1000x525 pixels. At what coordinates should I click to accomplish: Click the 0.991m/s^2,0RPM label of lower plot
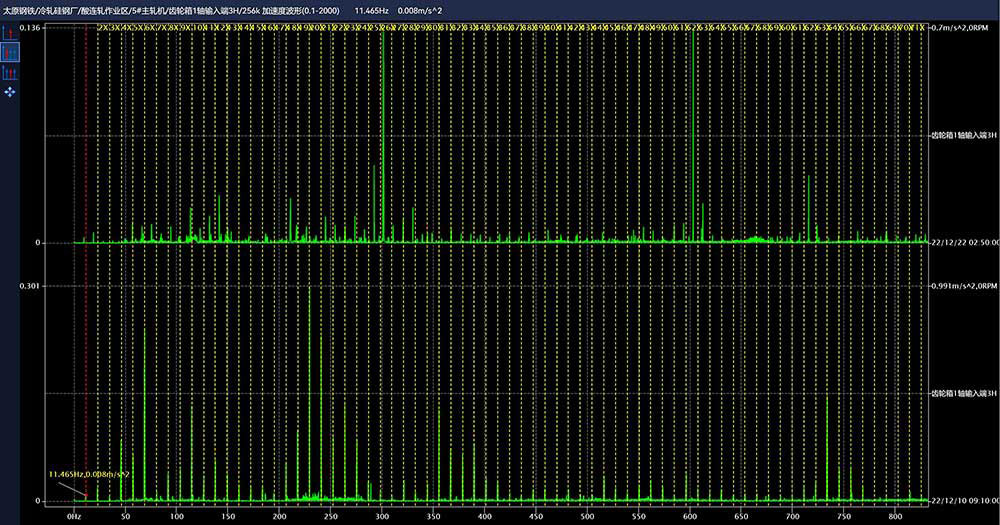point(963,286)
